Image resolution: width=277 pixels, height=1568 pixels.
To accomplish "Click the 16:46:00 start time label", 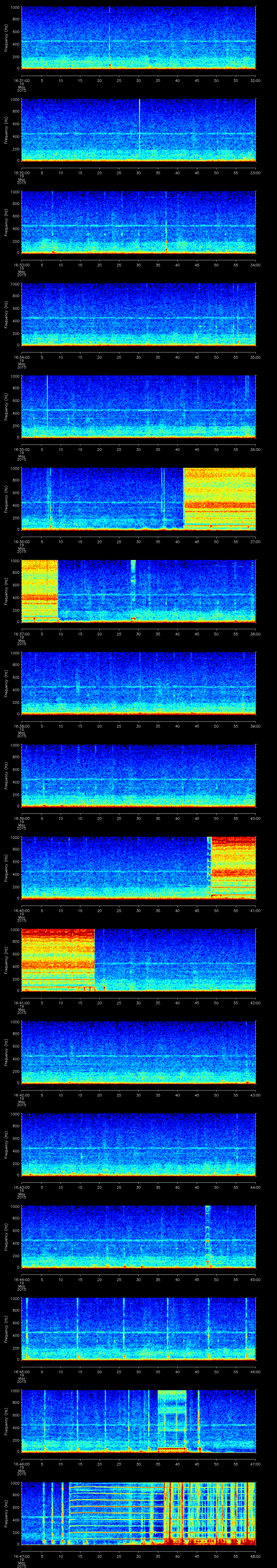I will pyautogui.click(x=22, y=1464).
